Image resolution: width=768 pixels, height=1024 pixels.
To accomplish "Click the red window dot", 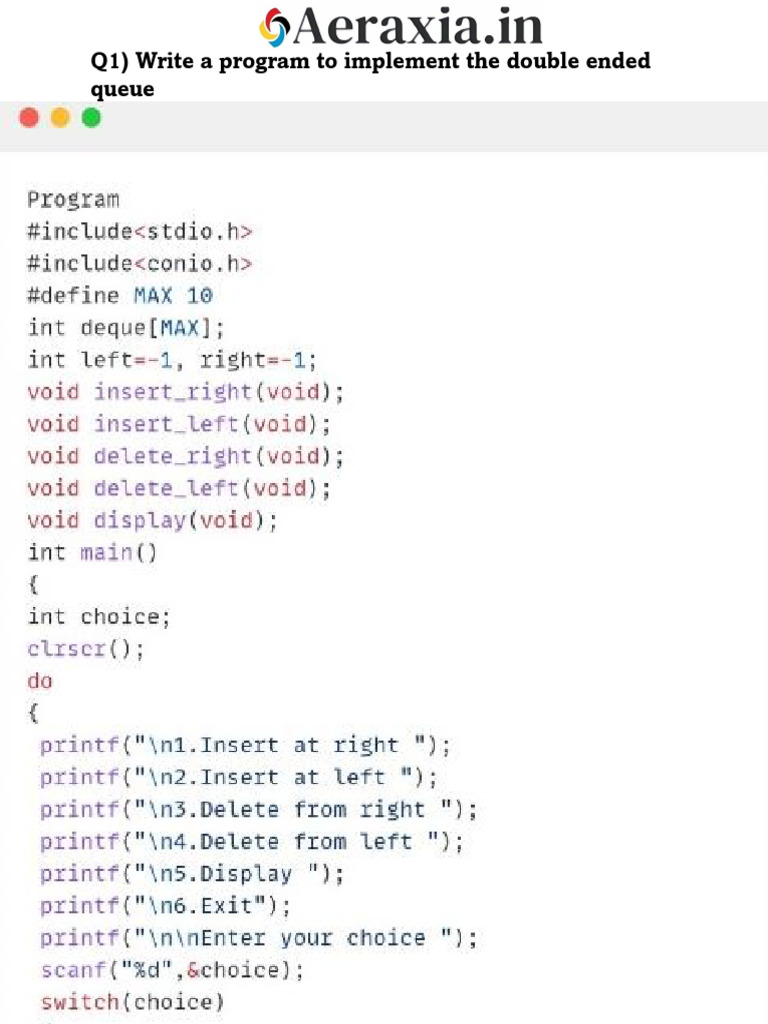I will [30, 118].
